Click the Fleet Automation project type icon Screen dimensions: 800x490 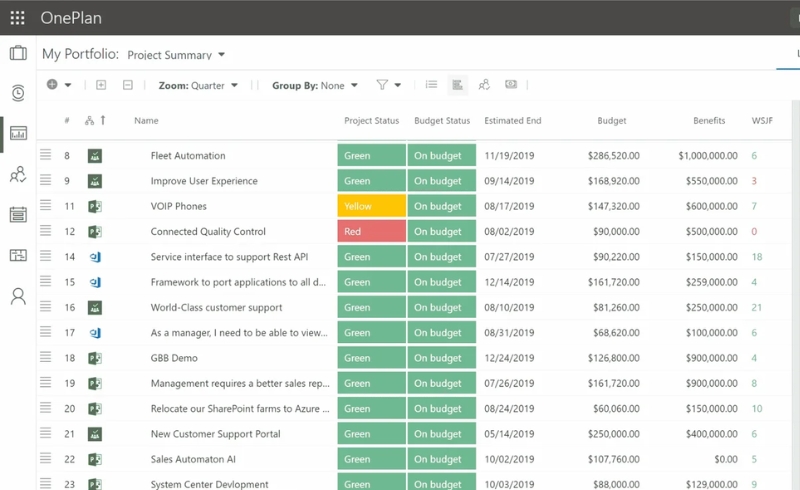coord(94,156)
